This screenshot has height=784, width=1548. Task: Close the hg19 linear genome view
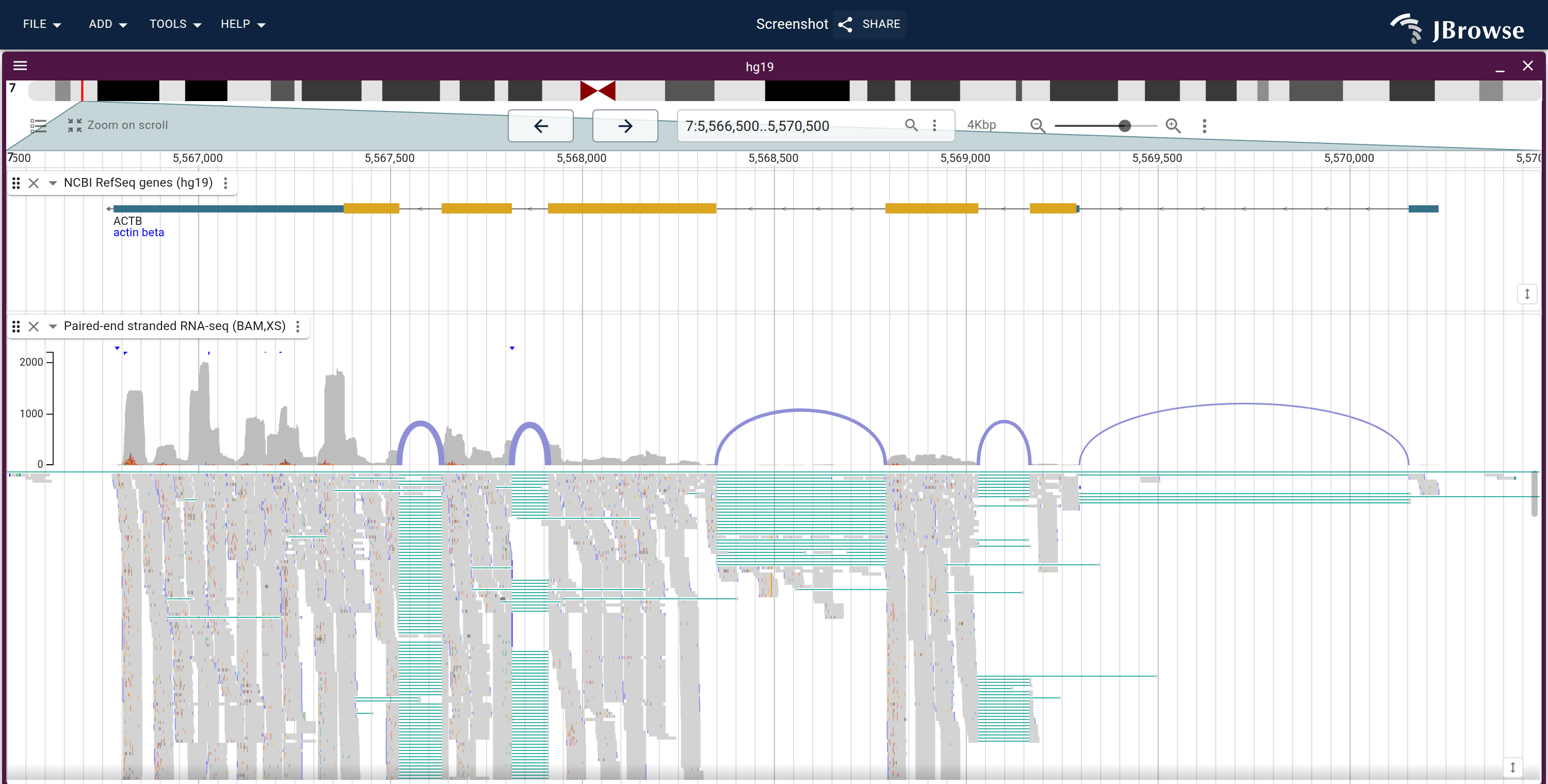pyautogui.click(x=1527, y=66)
